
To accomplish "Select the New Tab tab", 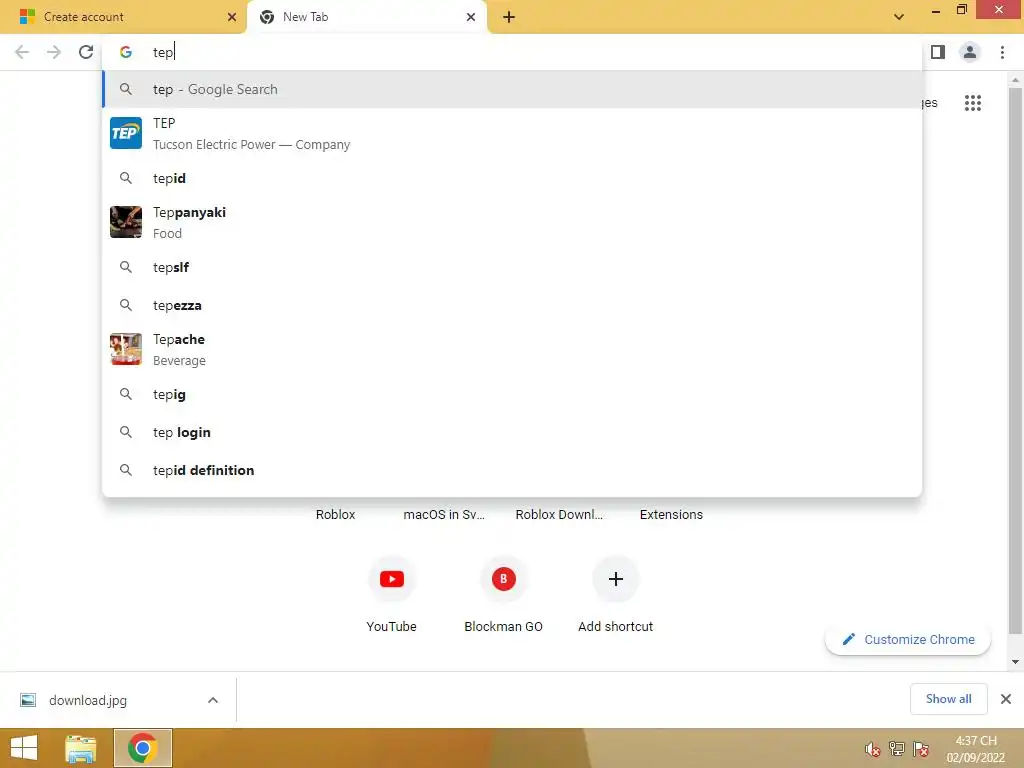I will (x=366, y=17).
